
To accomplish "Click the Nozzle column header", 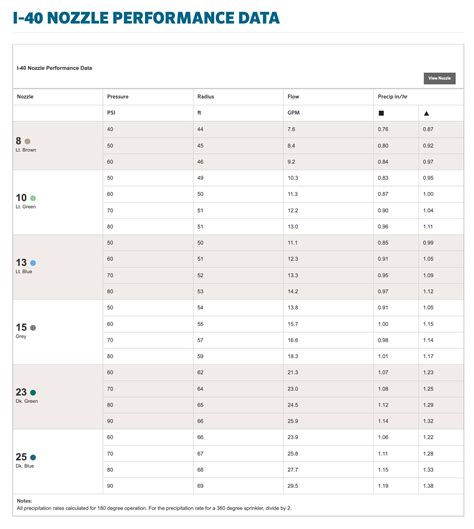I will pos(25,96).
